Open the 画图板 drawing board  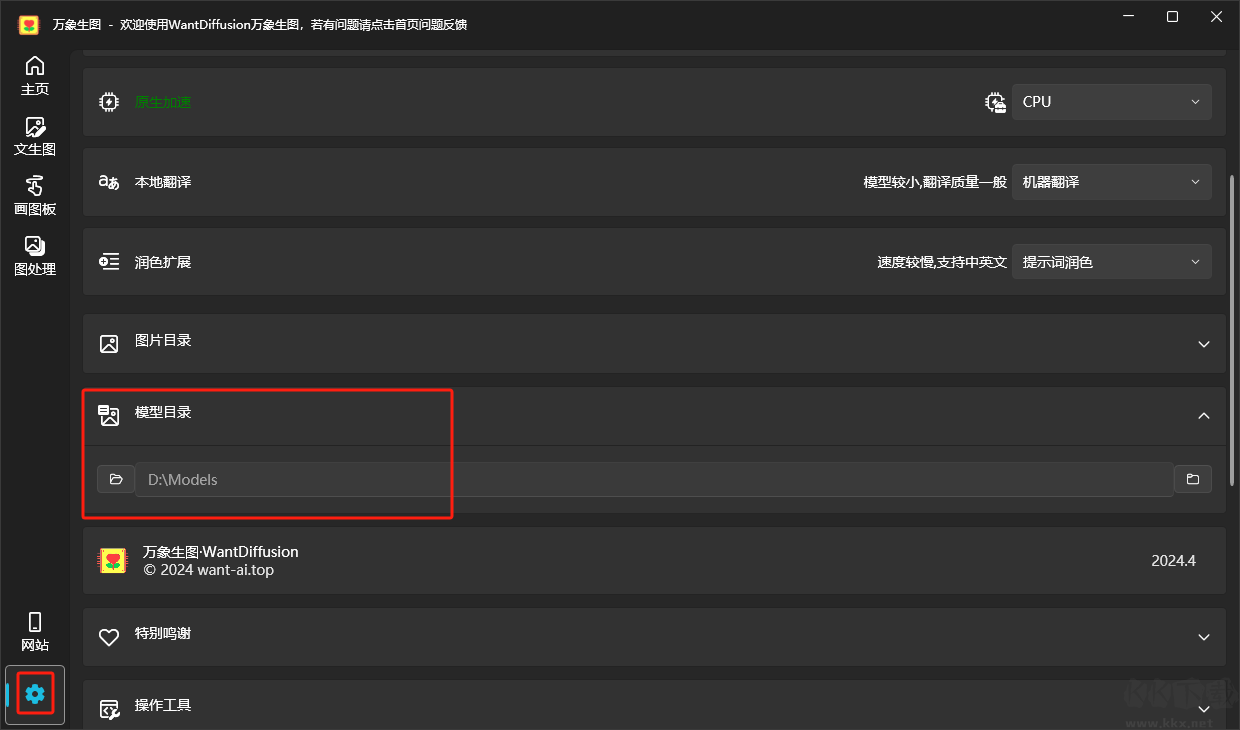[35, 196]
